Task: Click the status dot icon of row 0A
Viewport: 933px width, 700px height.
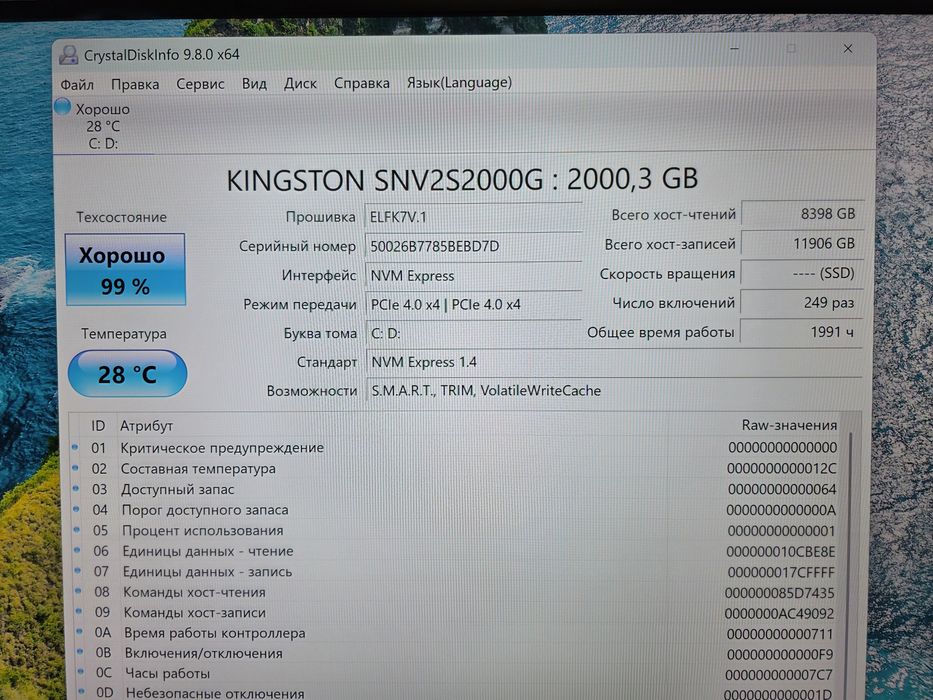Action: click(x=79, y=632)
